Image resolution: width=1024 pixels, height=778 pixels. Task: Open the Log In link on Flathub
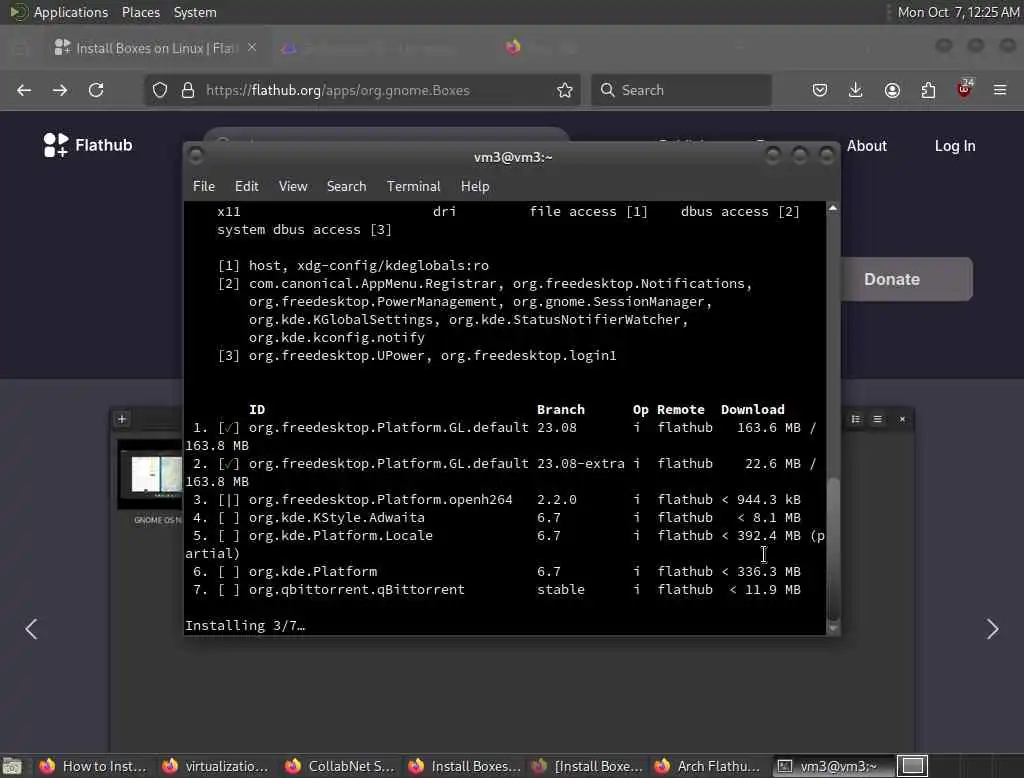coord(955,146)
